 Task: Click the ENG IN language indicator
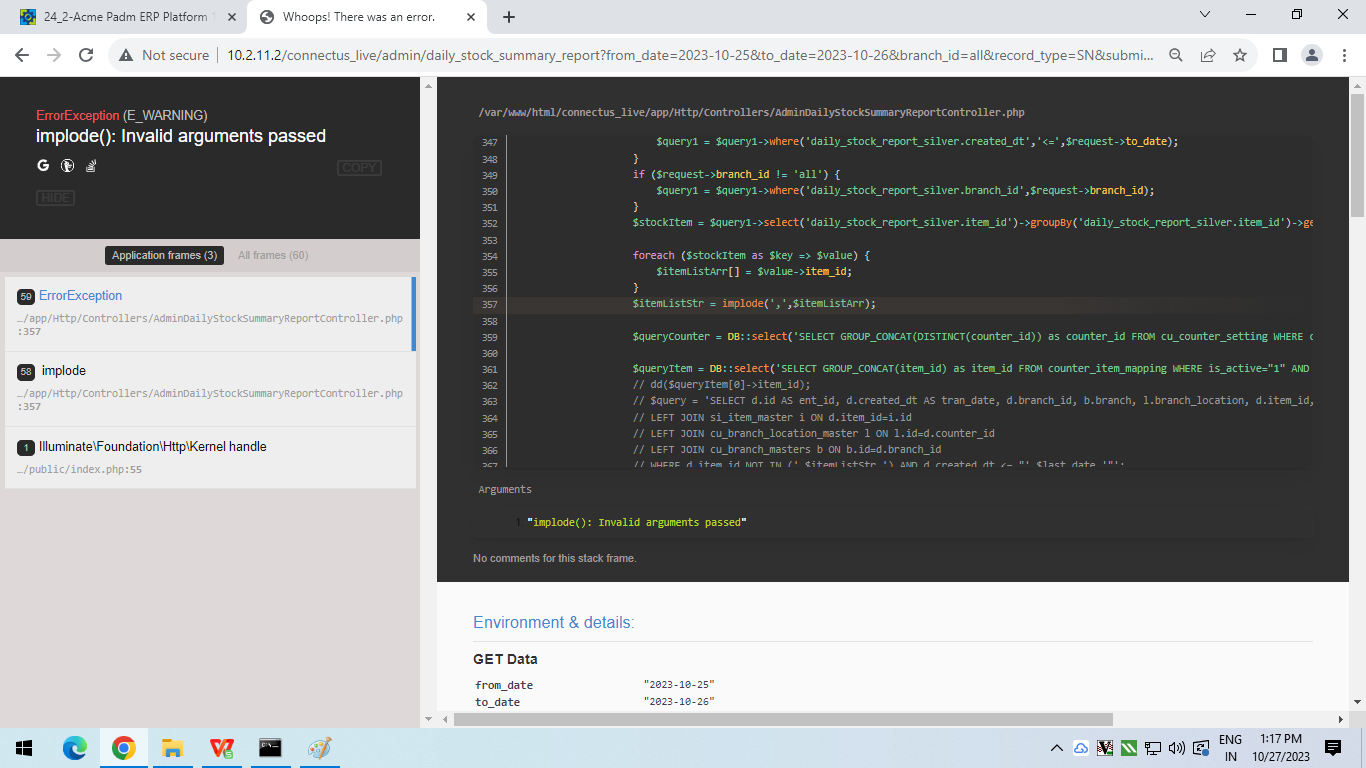click(x=1230, y=748)
